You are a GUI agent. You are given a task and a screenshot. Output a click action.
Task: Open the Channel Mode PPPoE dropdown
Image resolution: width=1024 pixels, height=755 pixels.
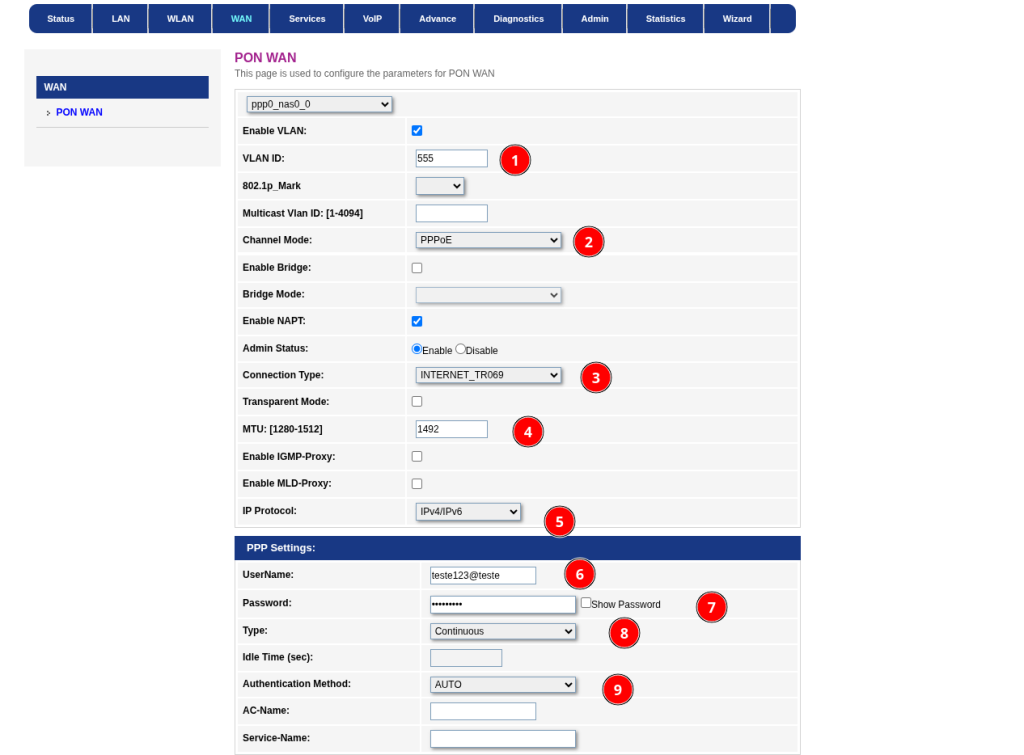coord(488,240)
